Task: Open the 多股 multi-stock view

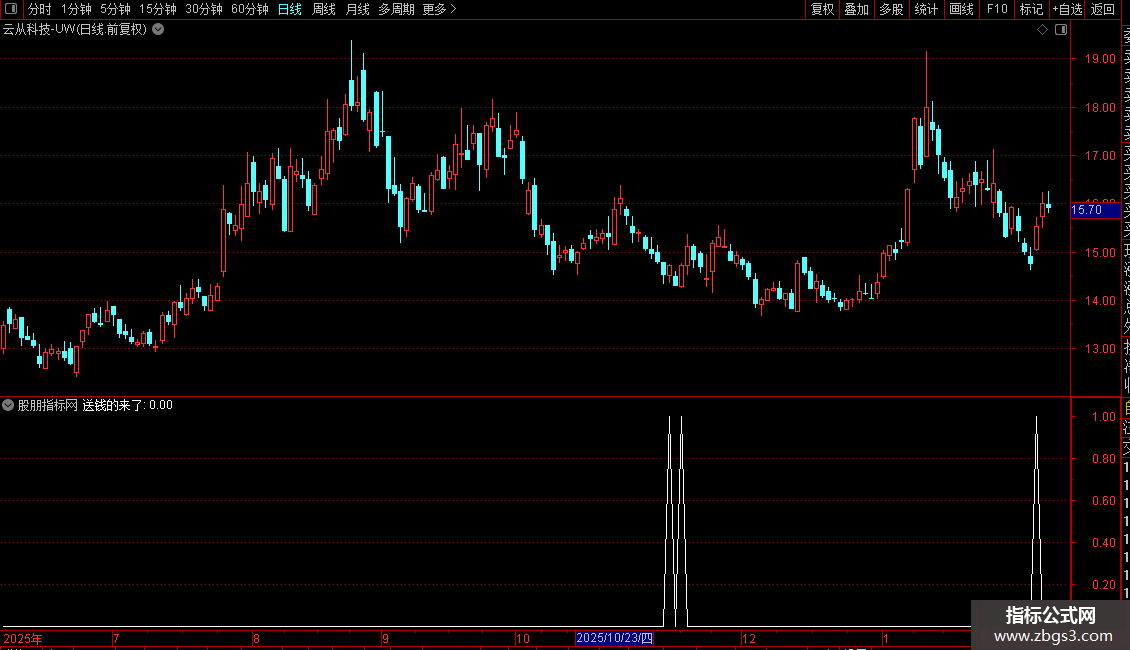Action: point(891,9)
